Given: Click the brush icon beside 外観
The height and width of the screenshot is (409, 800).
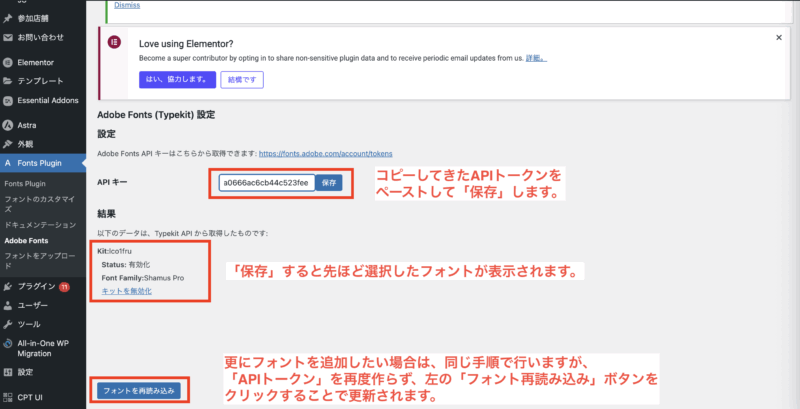Looking at the screenshot, I should 8,144.
